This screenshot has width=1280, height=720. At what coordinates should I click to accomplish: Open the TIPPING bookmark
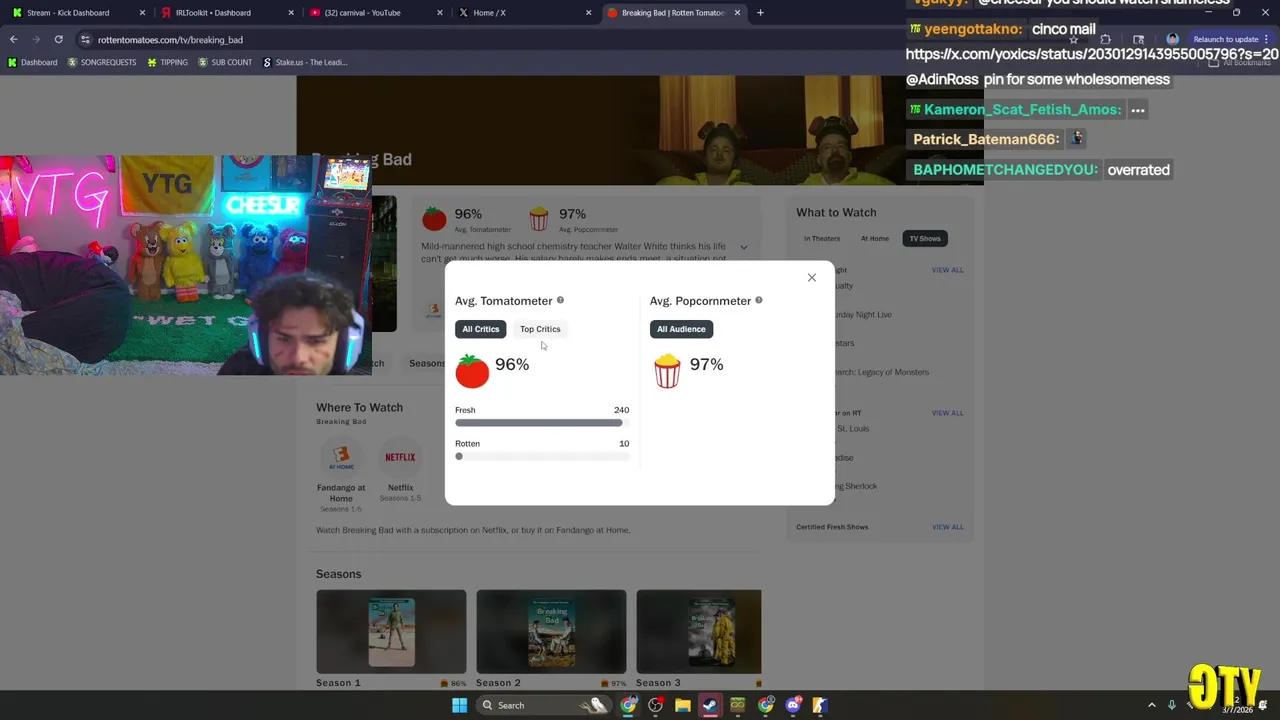pyautogui.click(x=167, y=62)
